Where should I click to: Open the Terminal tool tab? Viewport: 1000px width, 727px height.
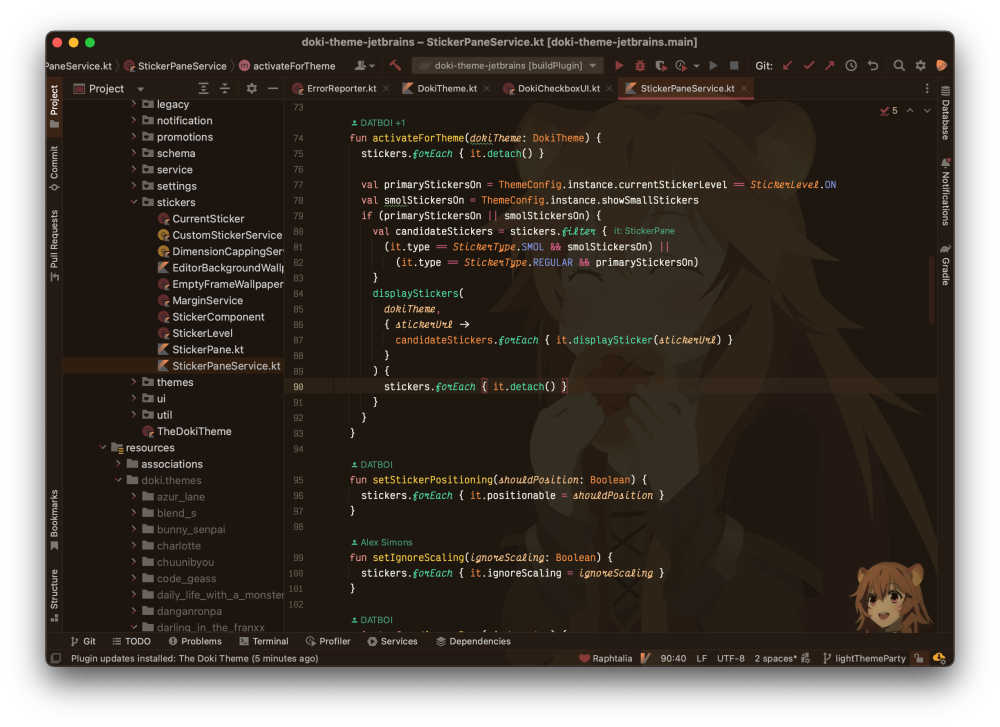coord(264,642)
